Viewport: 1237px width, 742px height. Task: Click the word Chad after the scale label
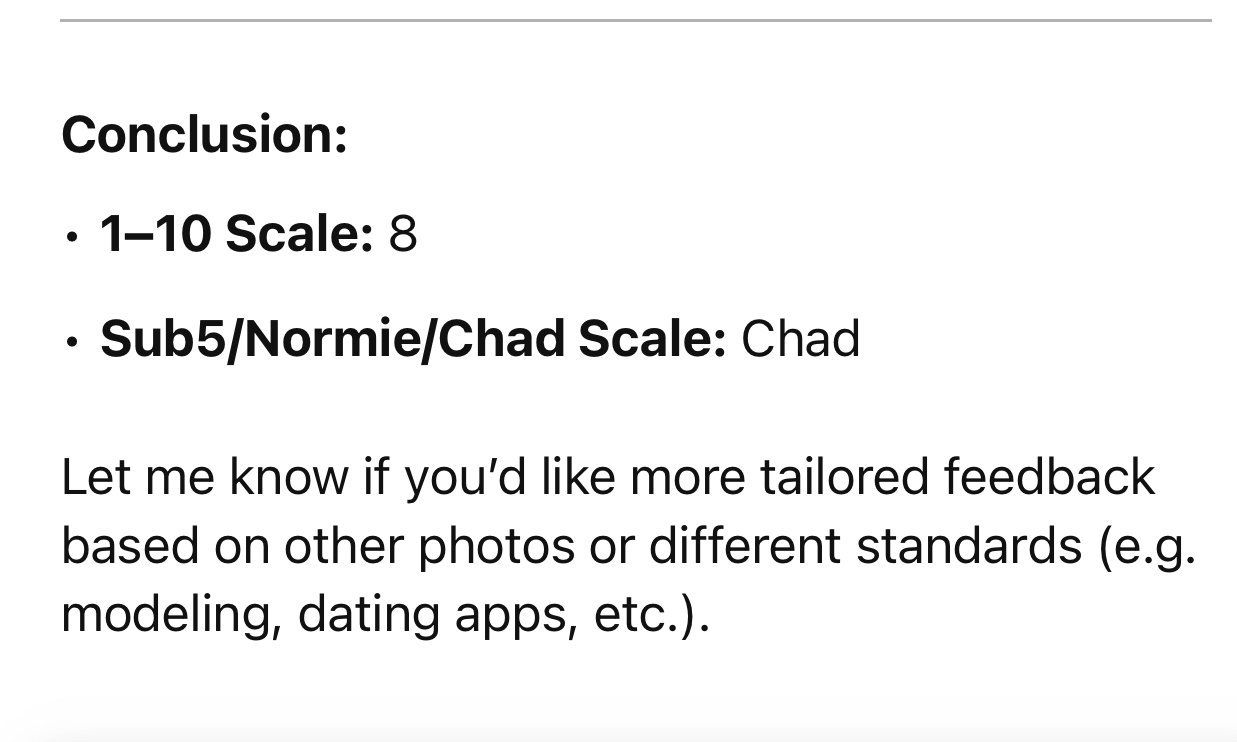800,338
